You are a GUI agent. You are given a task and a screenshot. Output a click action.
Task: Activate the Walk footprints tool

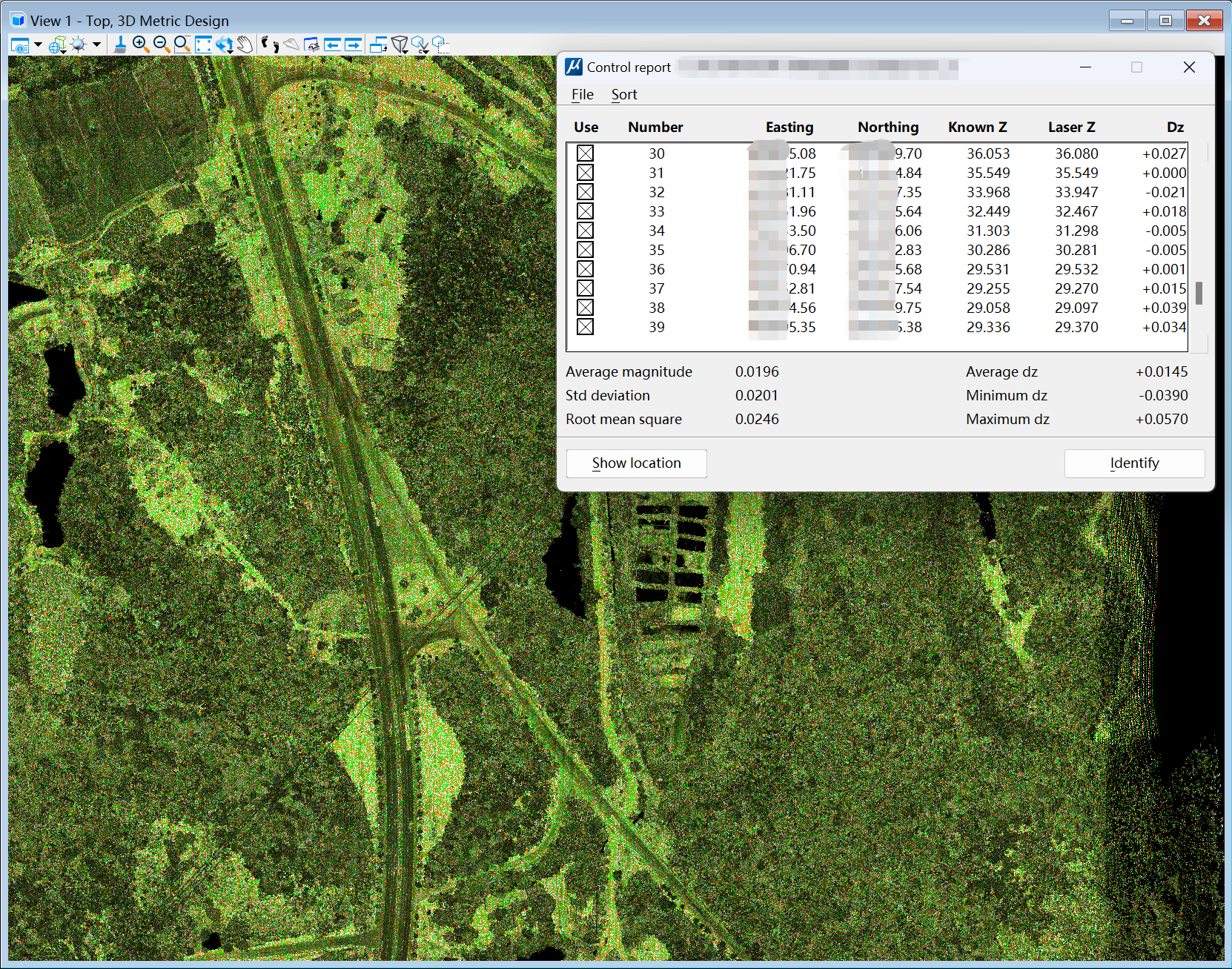click(x=270, y=44)
